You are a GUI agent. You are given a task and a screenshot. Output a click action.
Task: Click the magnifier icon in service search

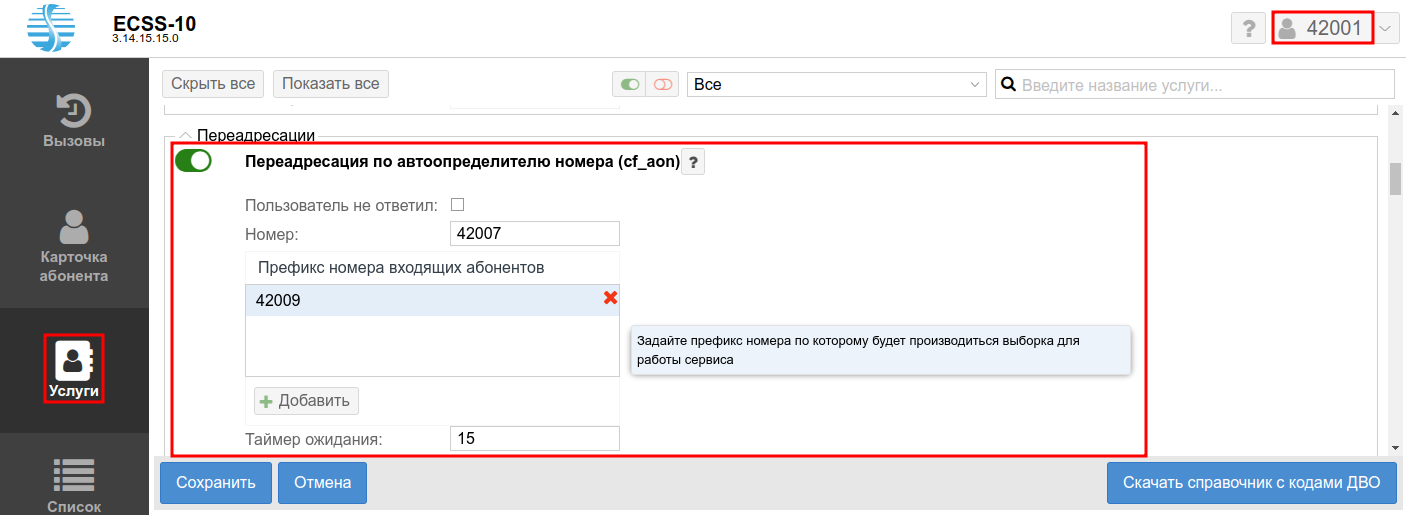(1009, 84)
